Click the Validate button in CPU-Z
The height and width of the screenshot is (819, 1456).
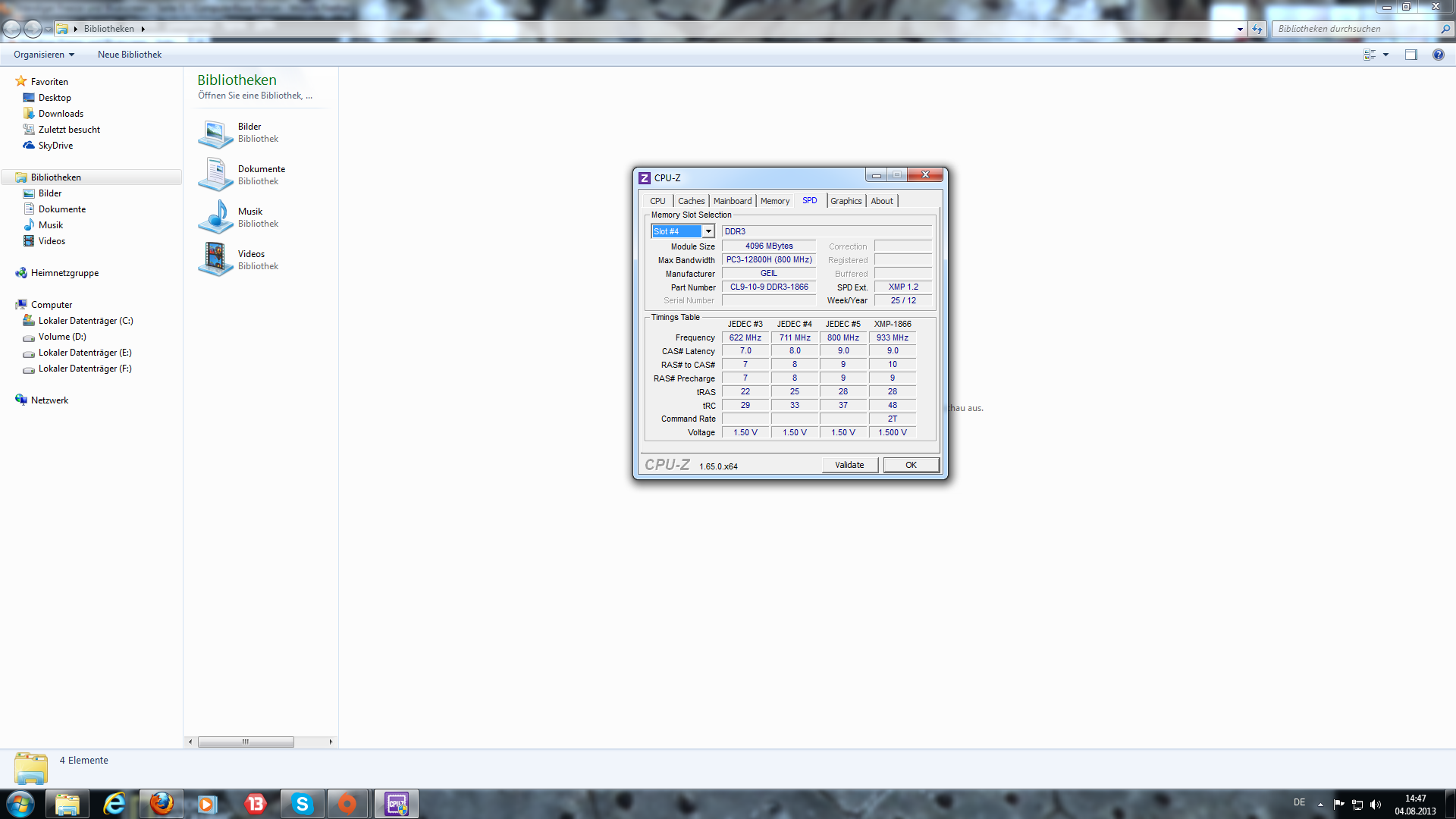coord(849,465)
